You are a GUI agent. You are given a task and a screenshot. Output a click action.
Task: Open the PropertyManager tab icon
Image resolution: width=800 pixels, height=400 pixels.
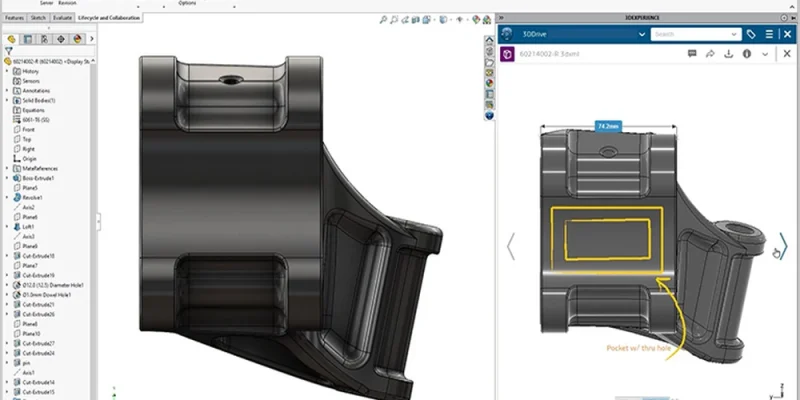click(x=28, y=39)
